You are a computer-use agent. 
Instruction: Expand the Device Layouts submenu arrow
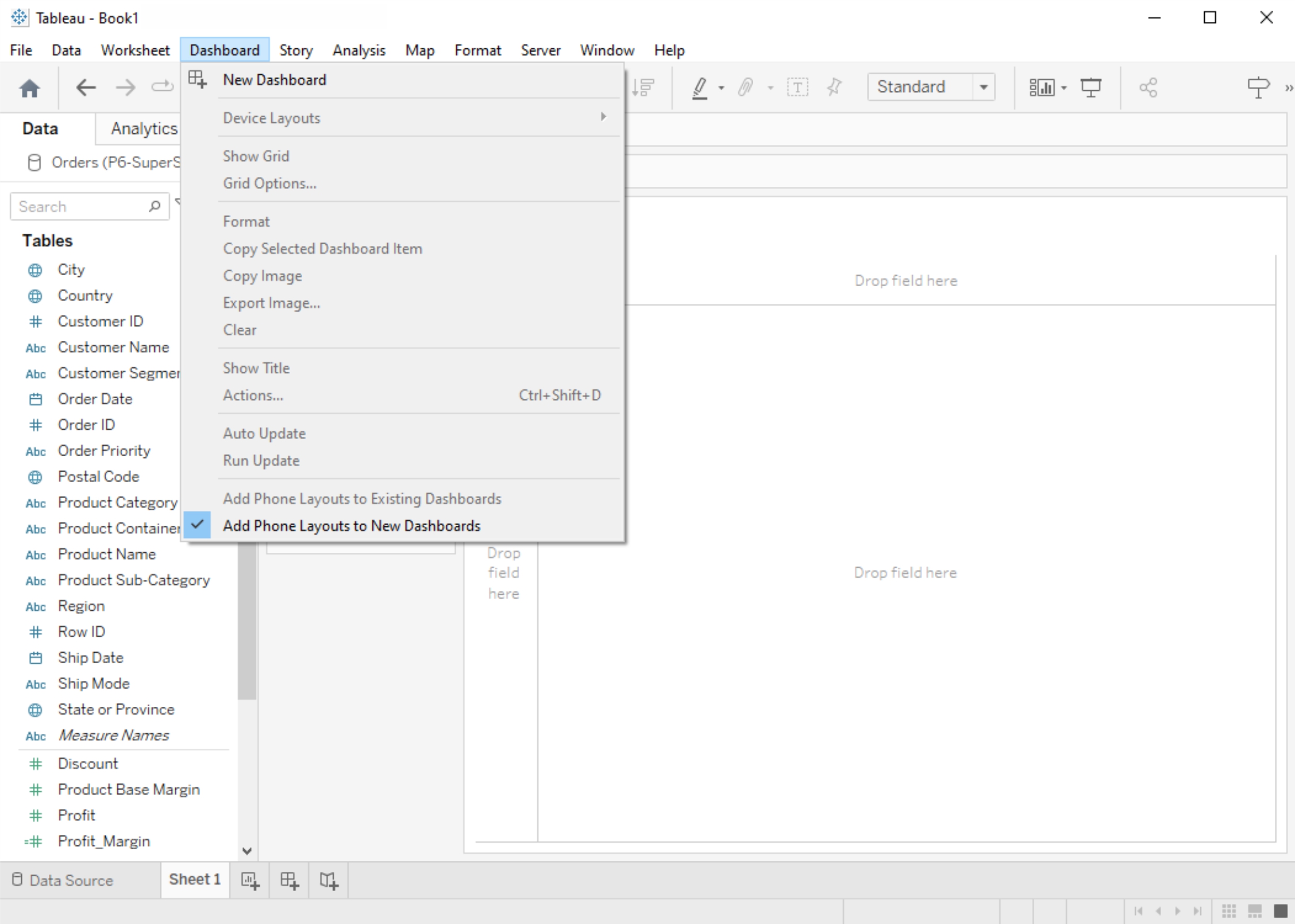tap(603, 117)
